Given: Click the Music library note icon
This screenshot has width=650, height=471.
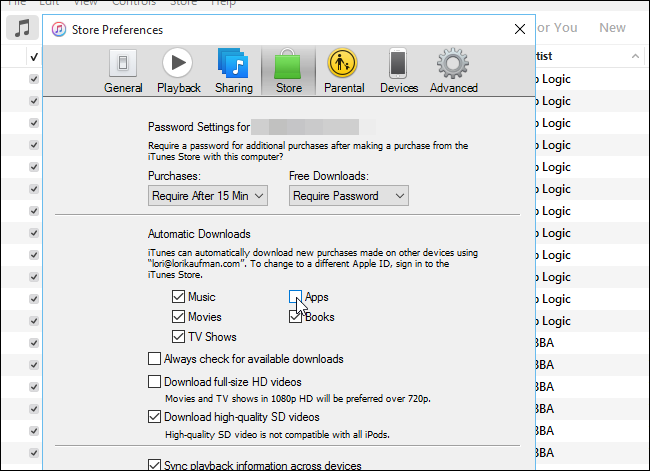Looking at the screenshot, I should 22,28.
